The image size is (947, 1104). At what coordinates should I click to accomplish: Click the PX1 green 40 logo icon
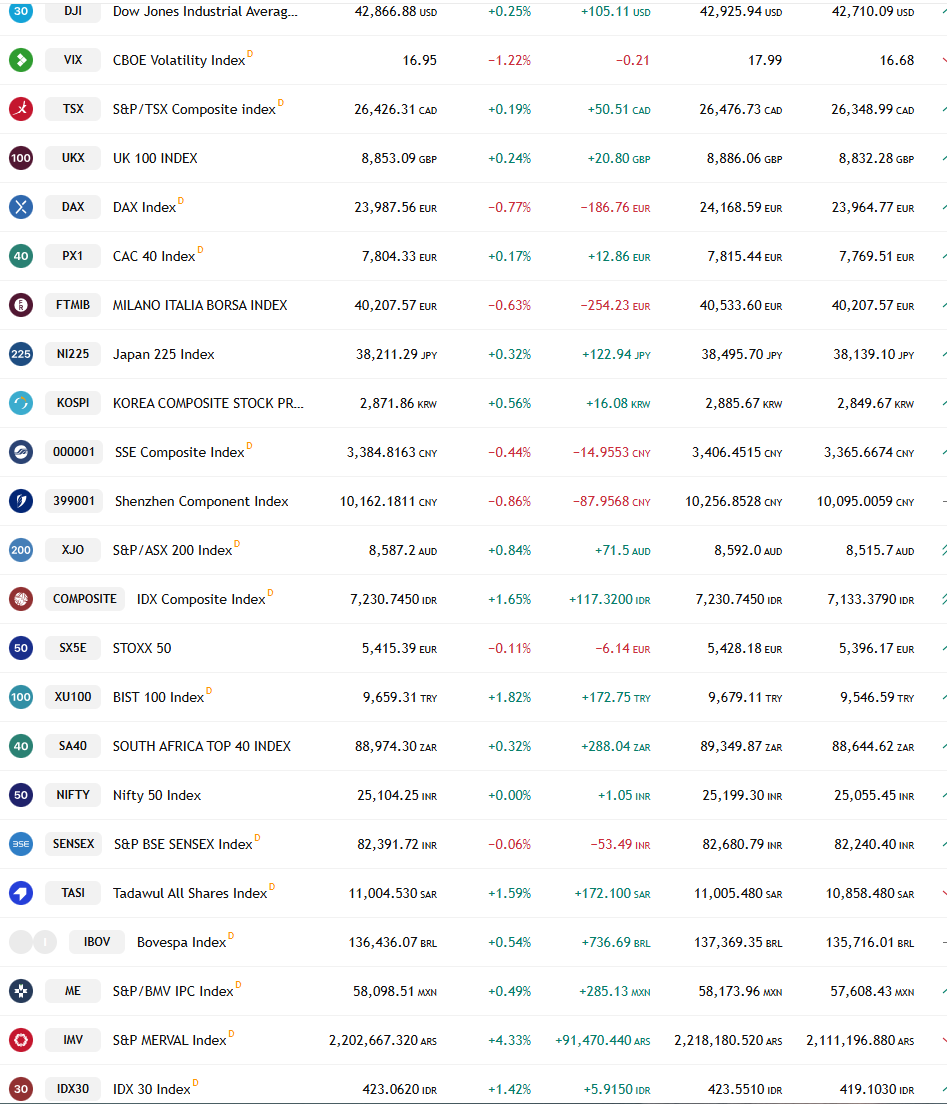point(21,256)
